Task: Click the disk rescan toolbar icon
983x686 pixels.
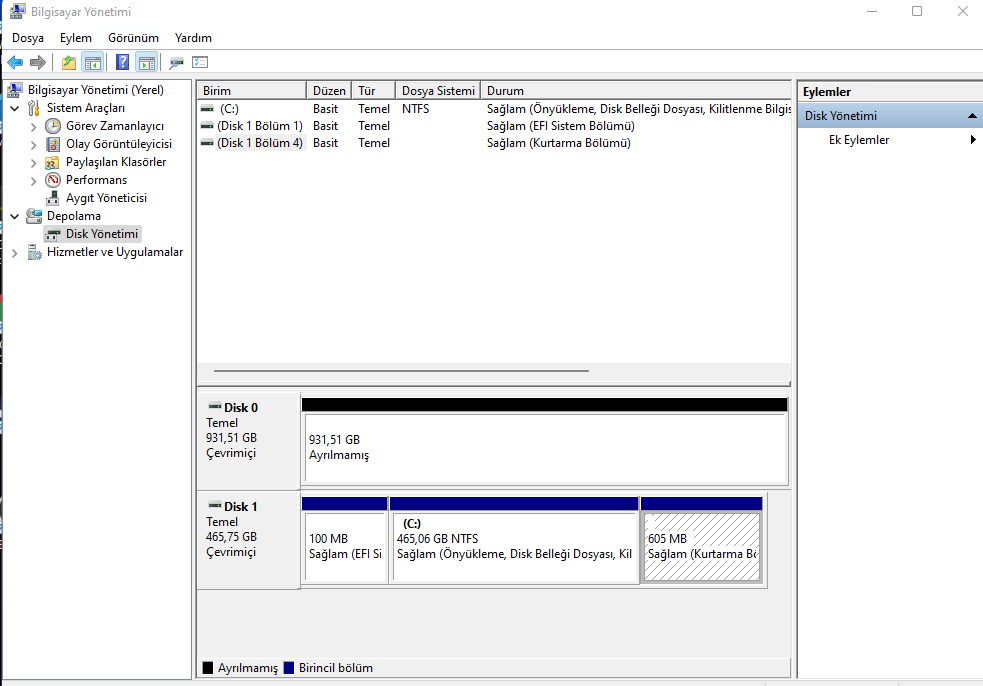Action: point(177,63)
